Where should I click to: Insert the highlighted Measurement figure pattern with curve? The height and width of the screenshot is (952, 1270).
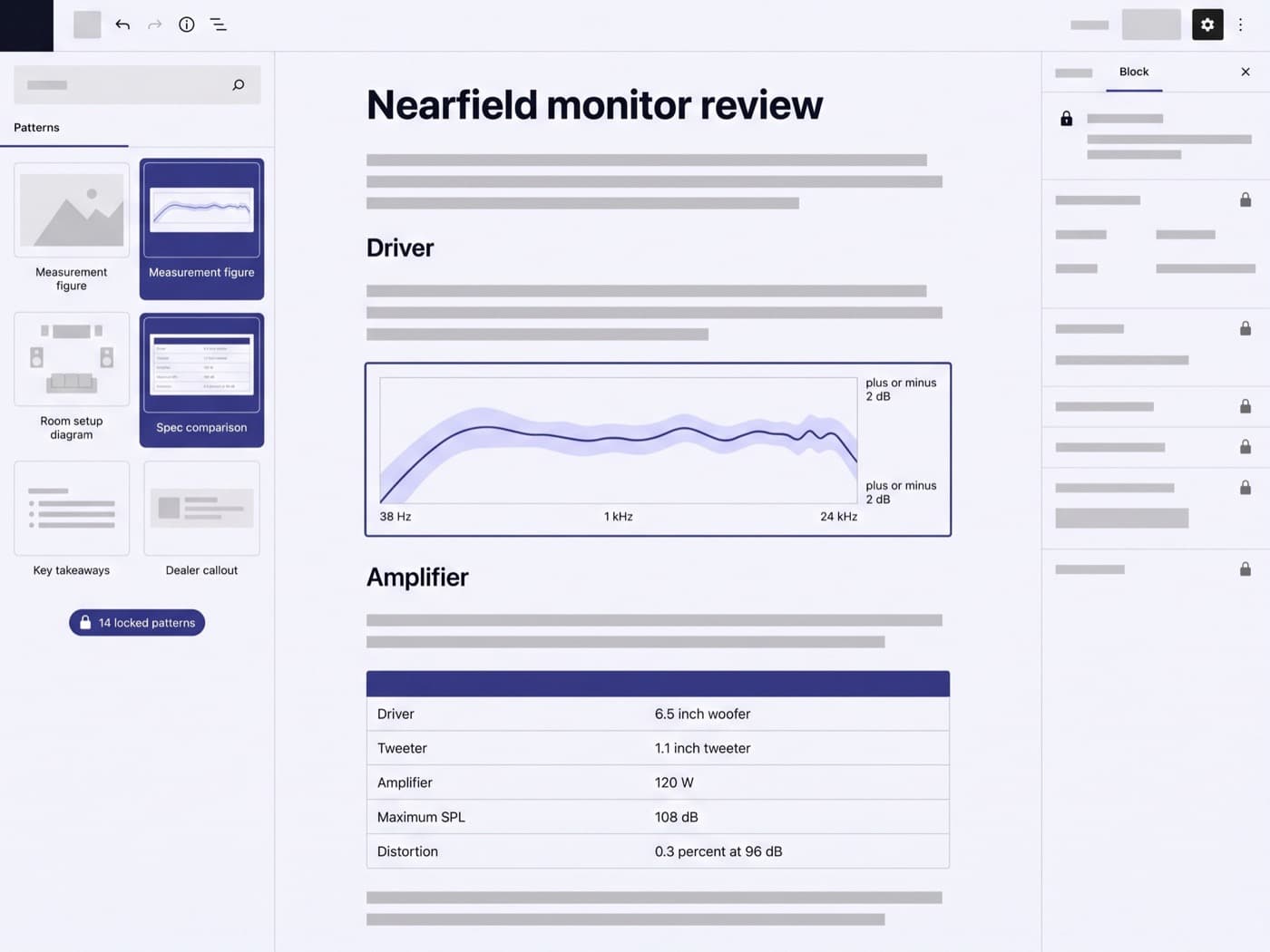click(x=201, y=228)
